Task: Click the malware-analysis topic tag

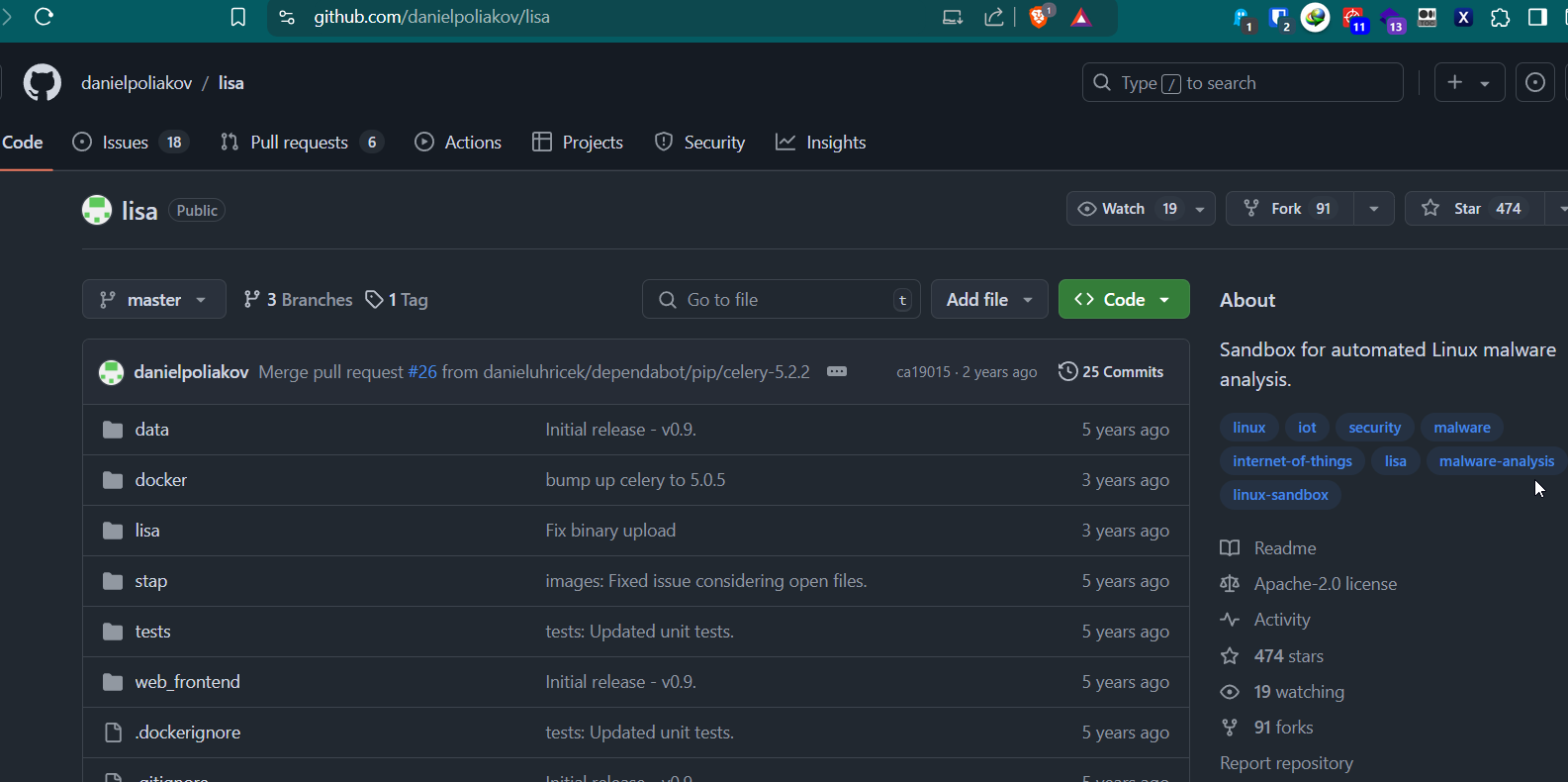Action: pos(1497,461)
